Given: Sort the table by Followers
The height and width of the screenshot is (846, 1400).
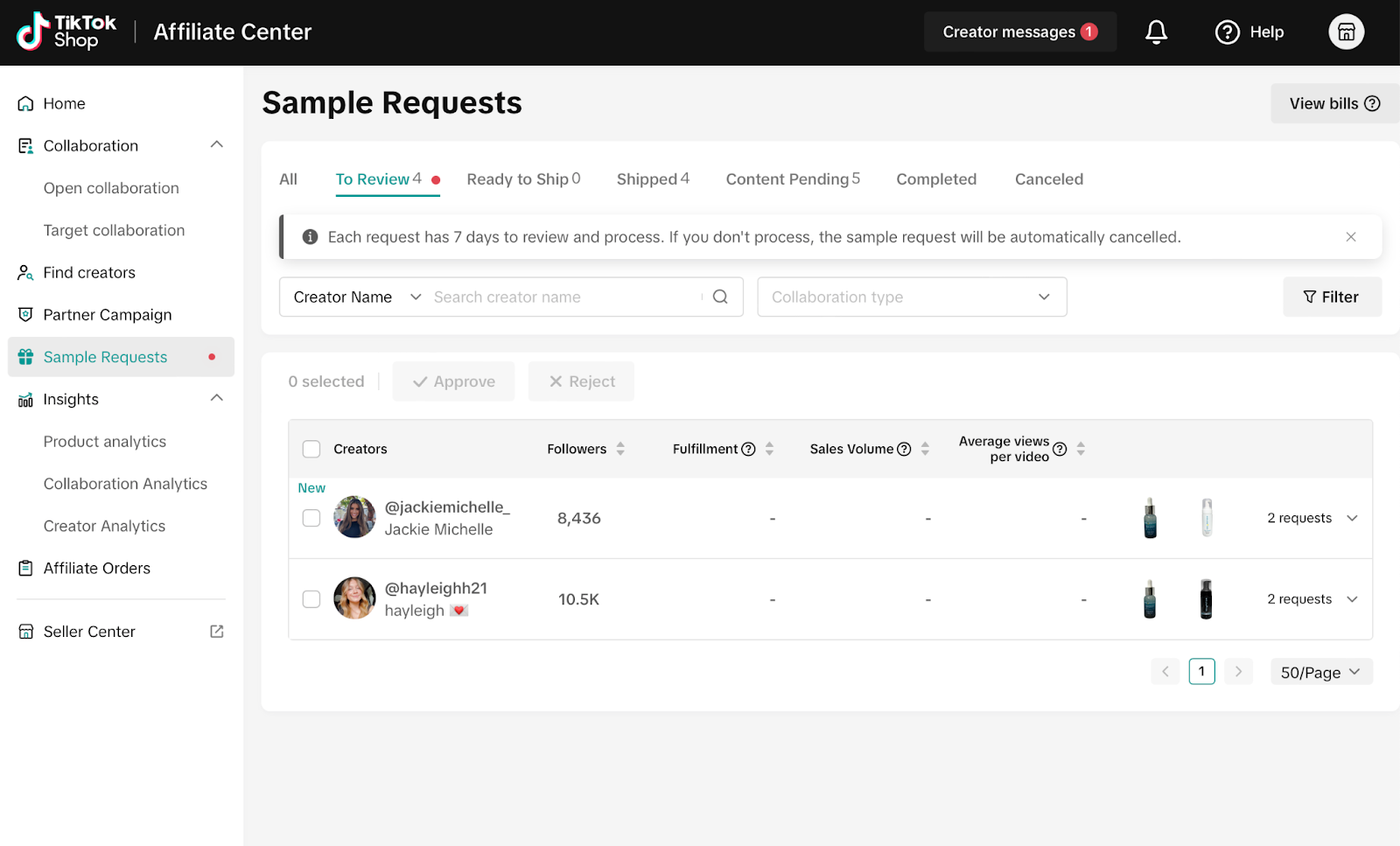Looking at the screenshot, I should (x=620, y=449).
